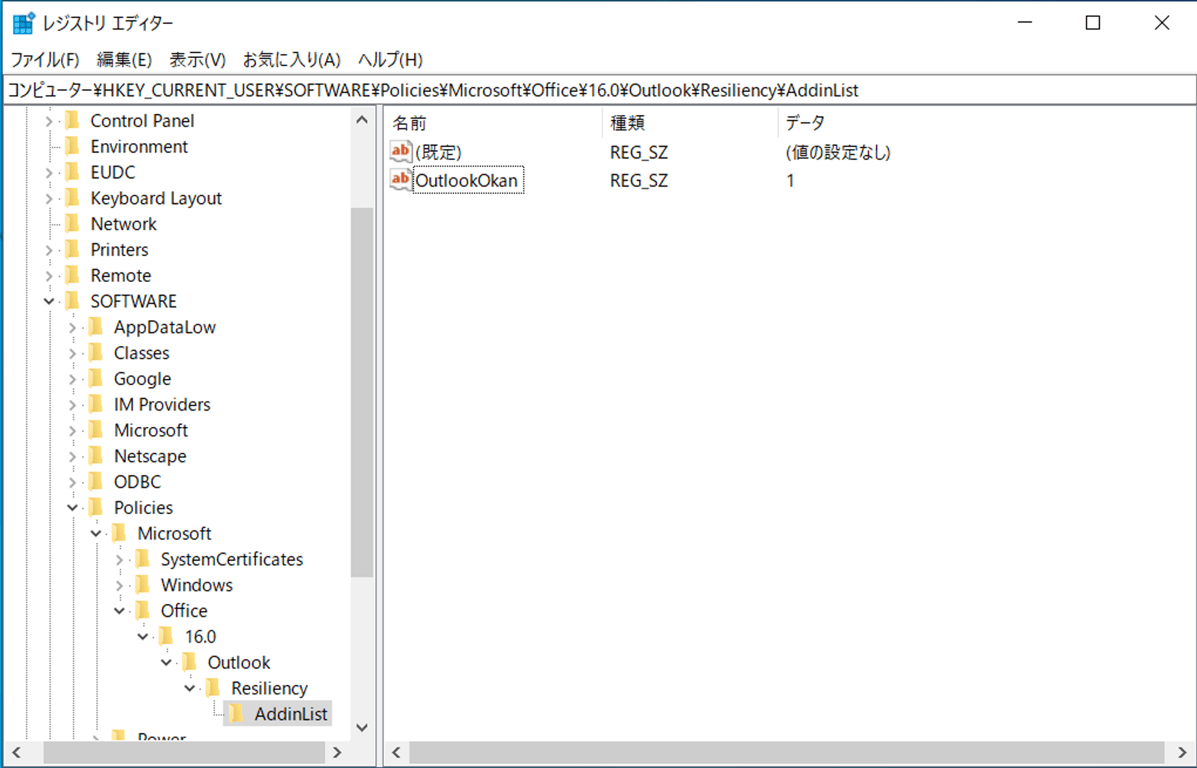1197x768 pixels.
Task: Click the tree pane scroll-right arrow
Action: 337,753
